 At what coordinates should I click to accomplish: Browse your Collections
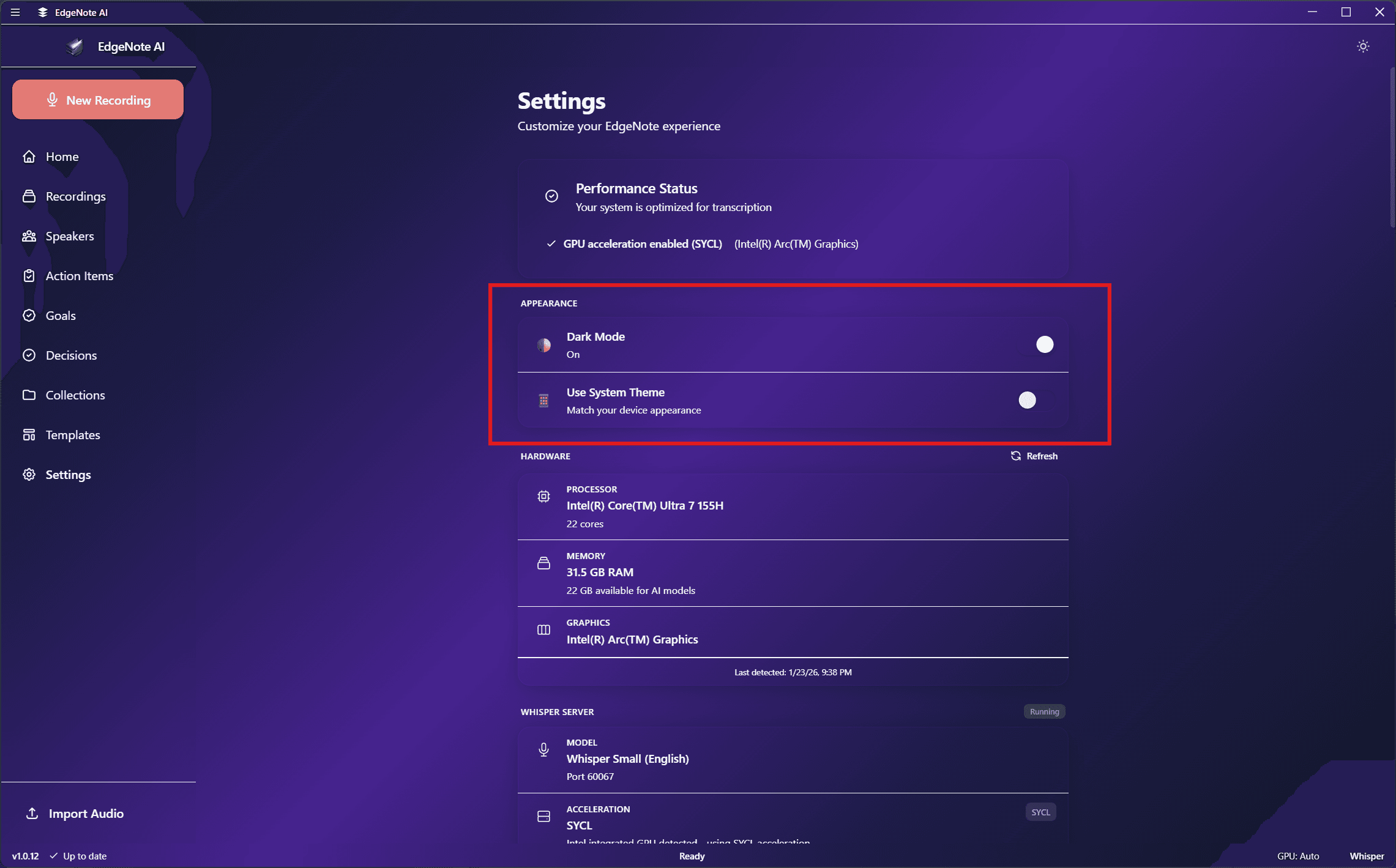point(75,395)
